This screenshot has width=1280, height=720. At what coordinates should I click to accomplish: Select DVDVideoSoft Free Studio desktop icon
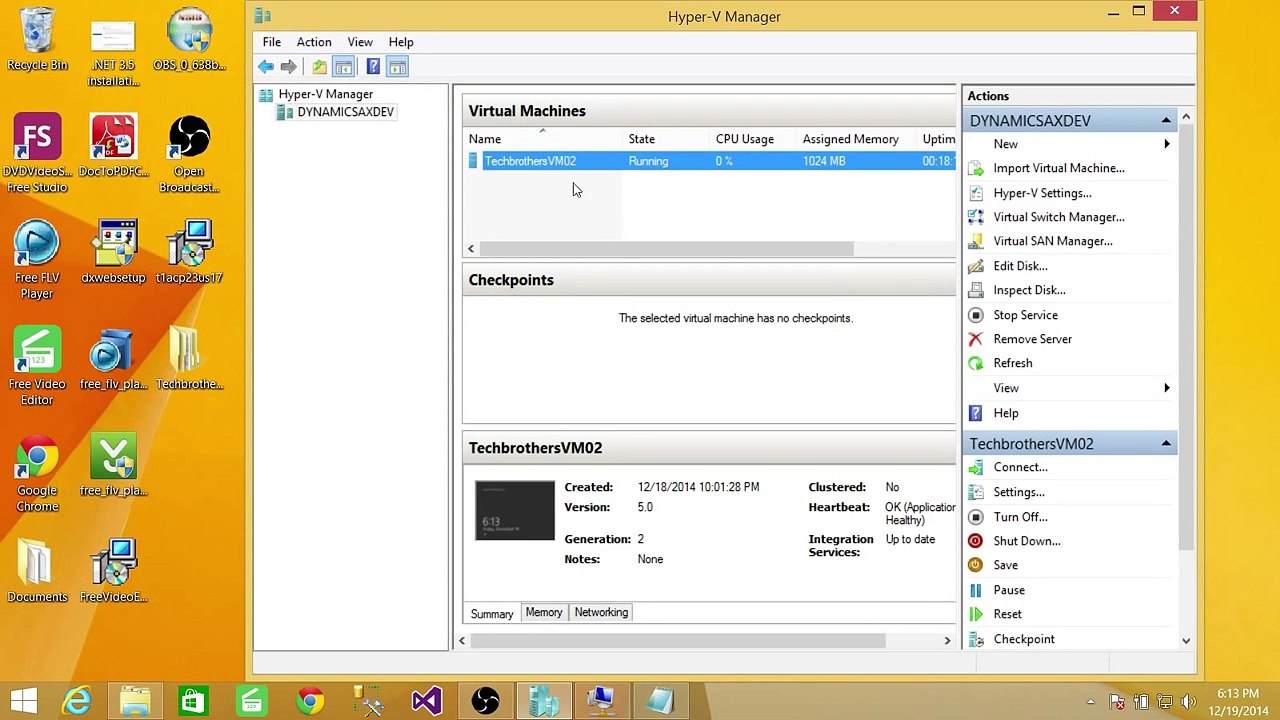coord(37,155)
